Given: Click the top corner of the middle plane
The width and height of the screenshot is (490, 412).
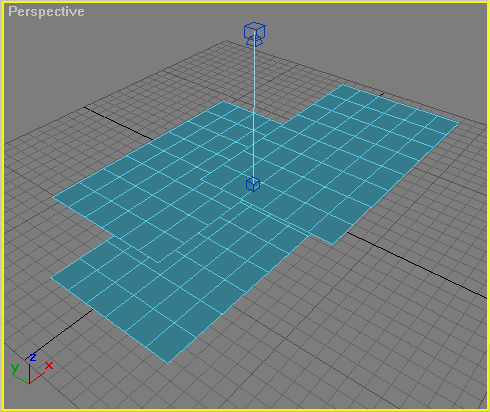Looking at the screenshot, I should pyautogui.click(x=223, y=101).
